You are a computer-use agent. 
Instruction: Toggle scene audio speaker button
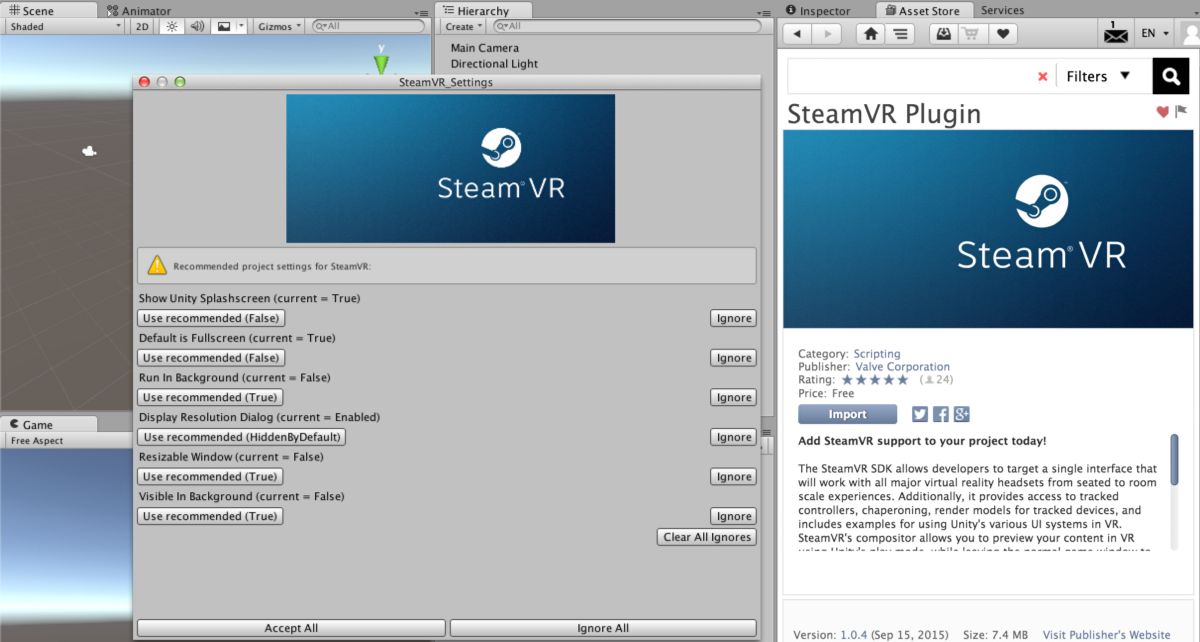[197, 27]
